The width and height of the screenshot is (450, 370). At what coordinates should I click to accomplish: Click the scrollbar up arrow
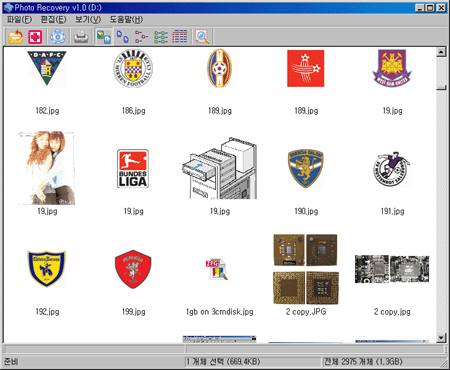pyautogui.click(x=441, y=52)
